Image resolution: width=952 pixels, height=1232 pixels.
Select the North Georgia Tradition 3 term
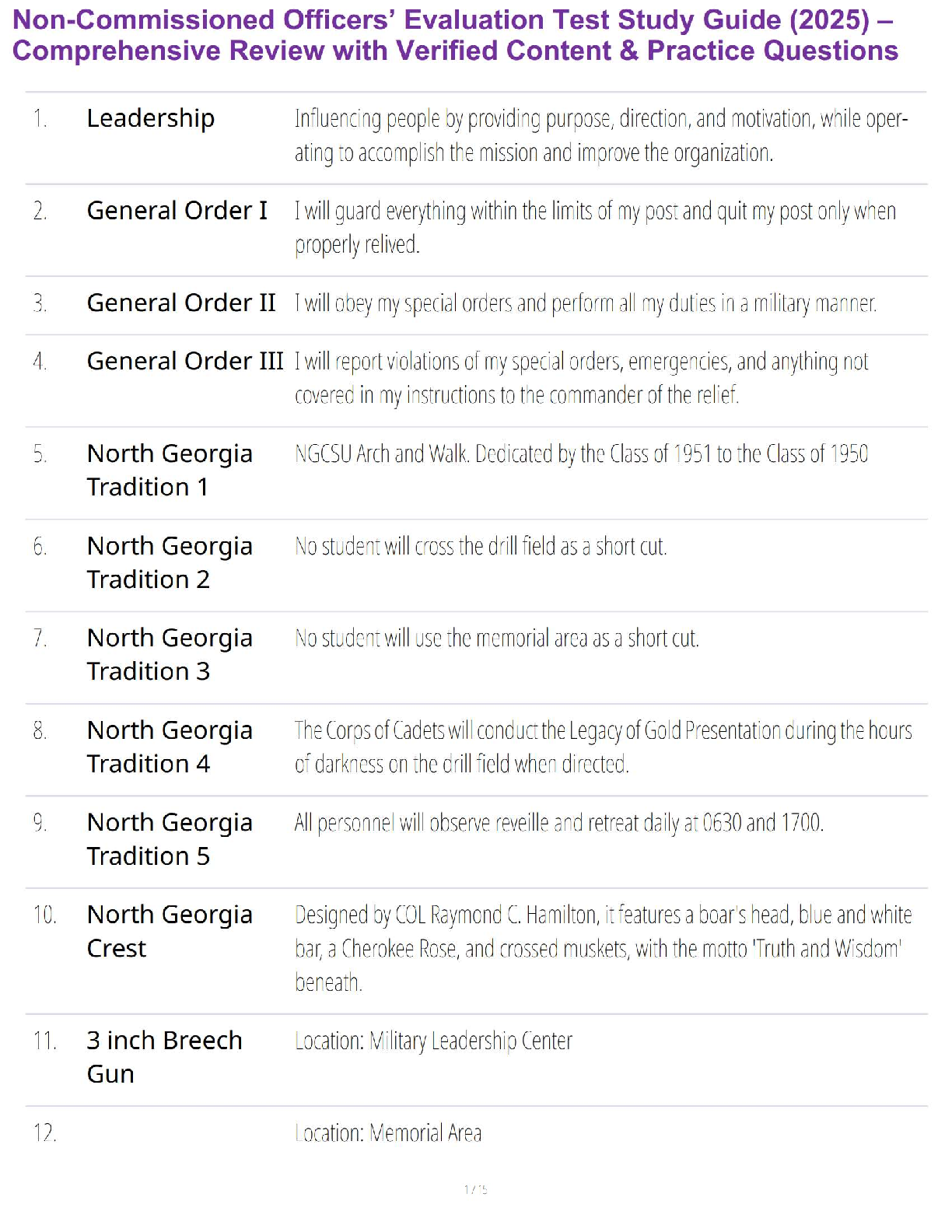[x=169, y=654]
